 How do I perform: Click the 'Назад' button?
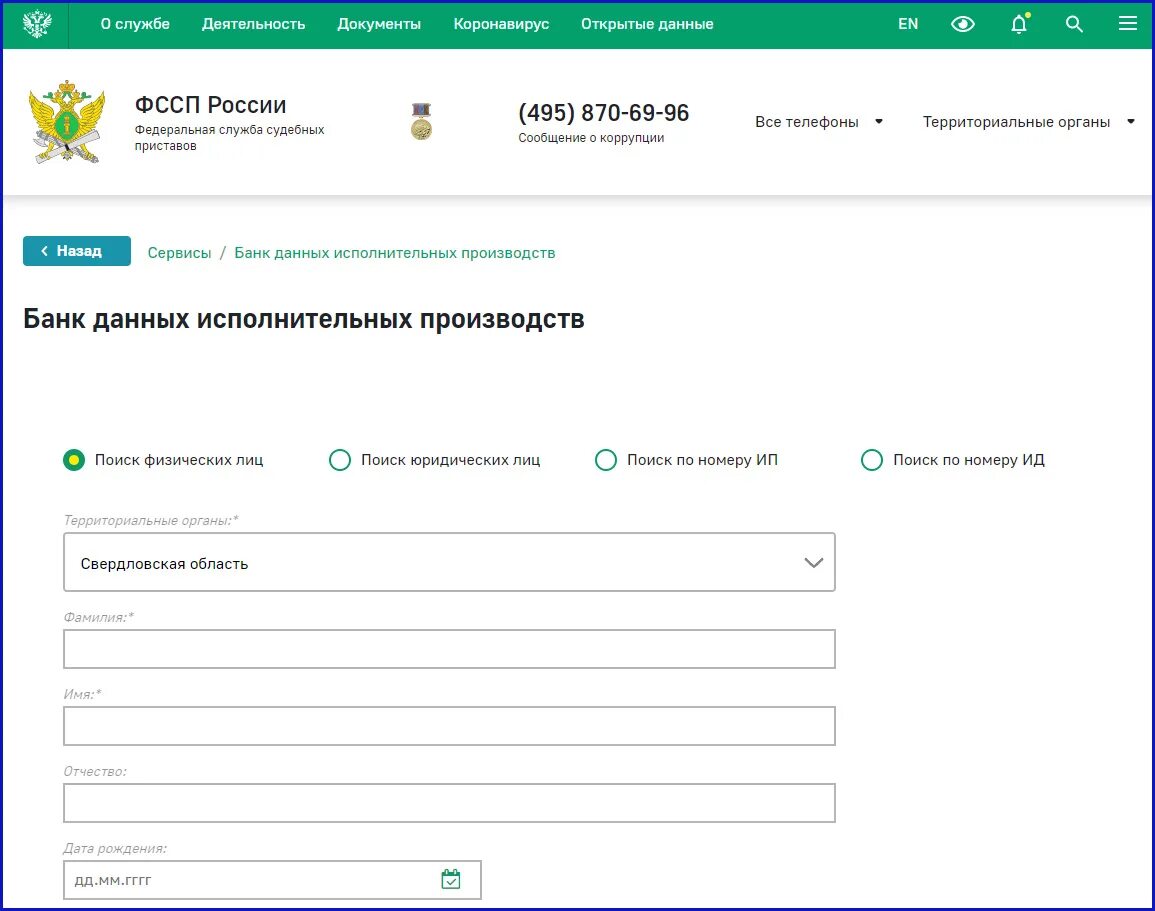click(x=77, y=251)
